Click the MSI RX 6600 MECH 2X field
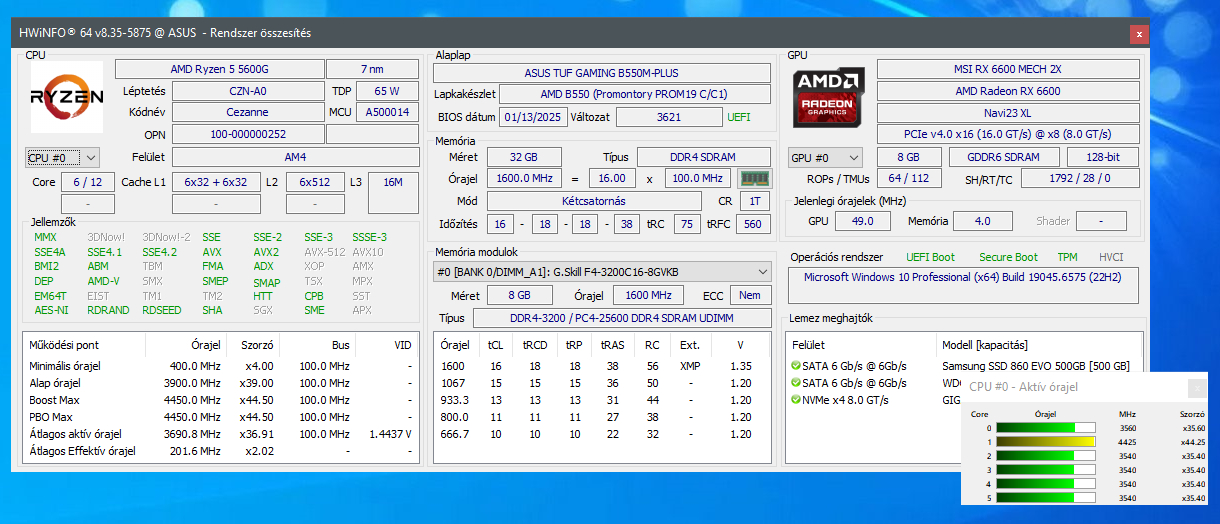The width and height of the screenshot is (1220, 524). click(1007, 69)
